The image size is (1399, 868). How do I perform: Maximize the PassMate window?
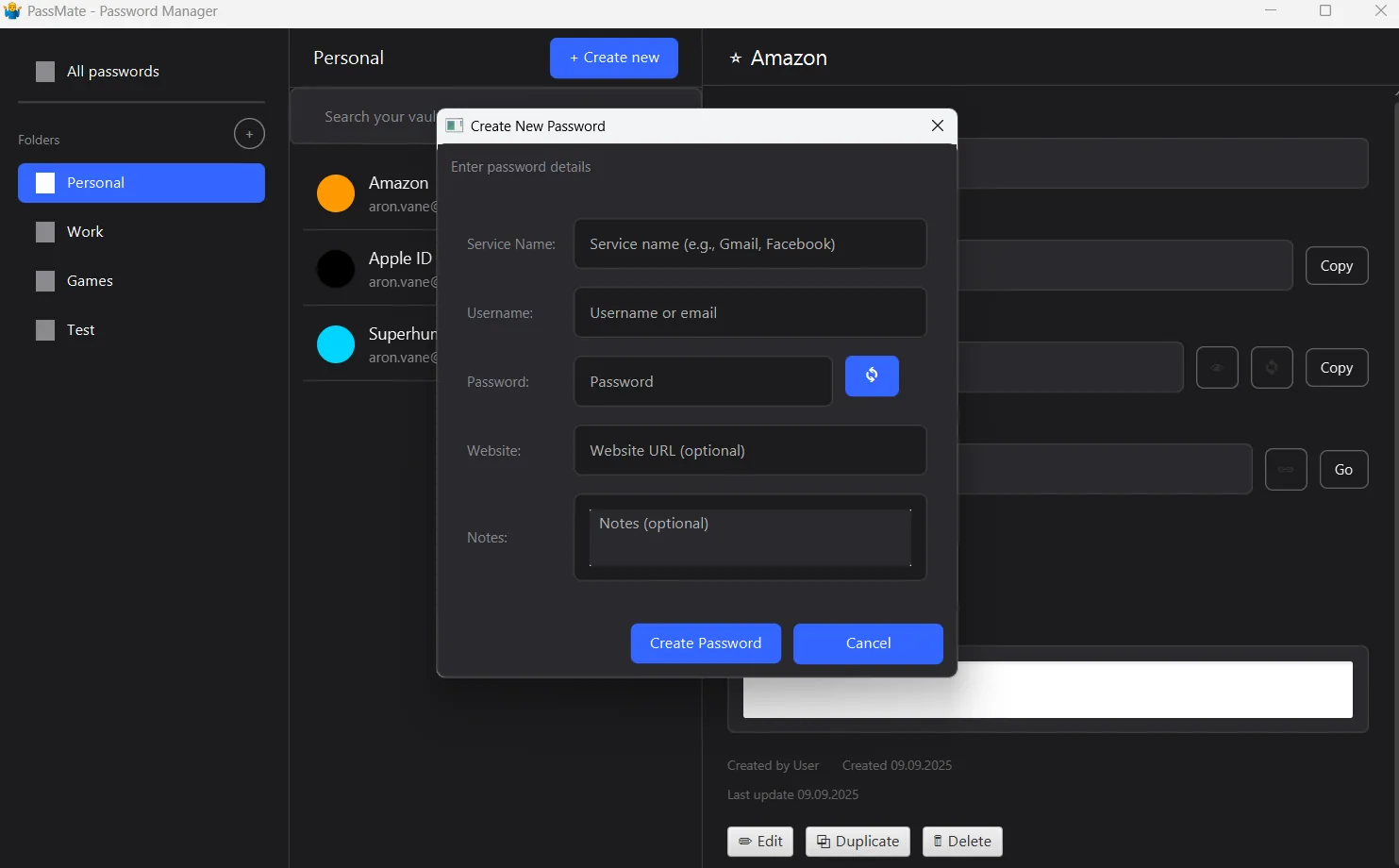(x=1325, y=11)
